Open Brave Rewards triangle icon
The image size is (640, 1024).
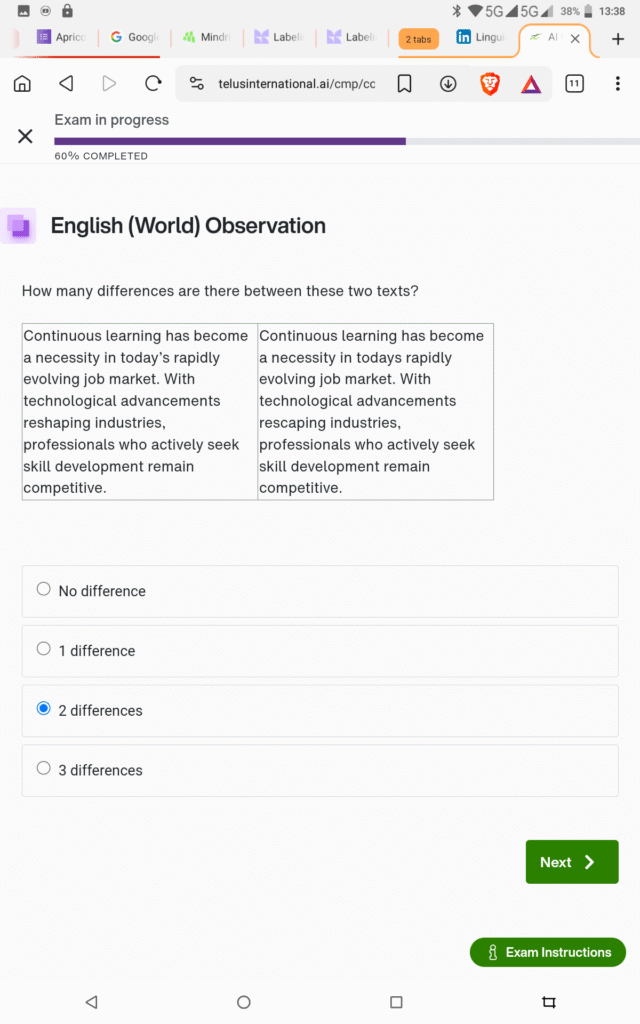point(531,84)
